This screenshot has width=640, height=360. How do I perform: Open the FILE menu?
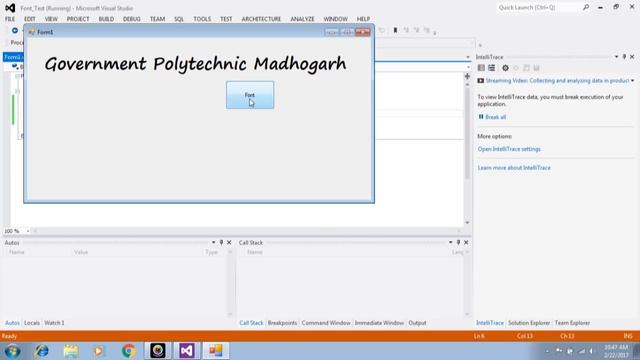coord(10,19)
